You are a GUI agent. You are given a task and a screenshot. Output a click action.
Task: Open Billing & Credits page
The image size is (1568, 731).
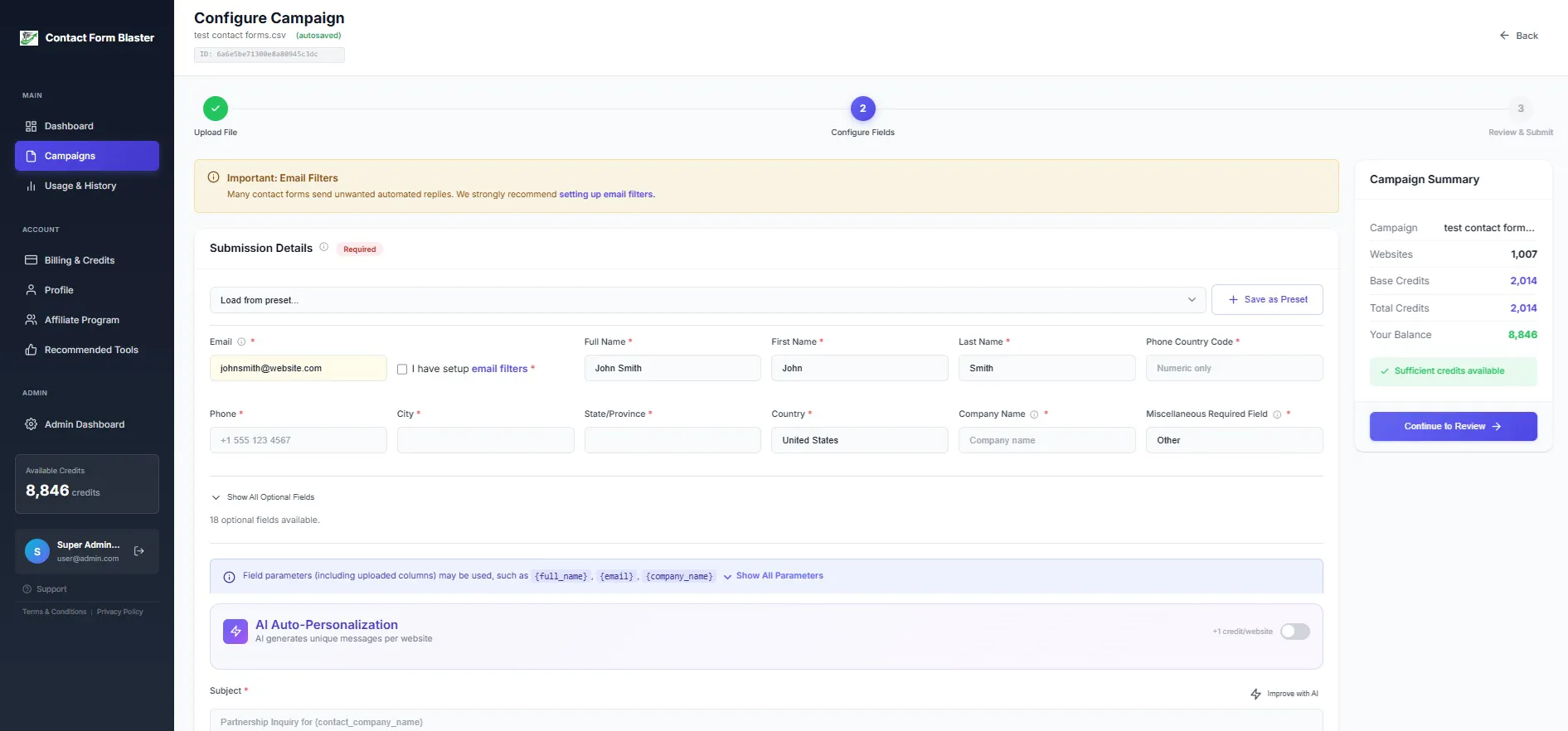(87, 260)
